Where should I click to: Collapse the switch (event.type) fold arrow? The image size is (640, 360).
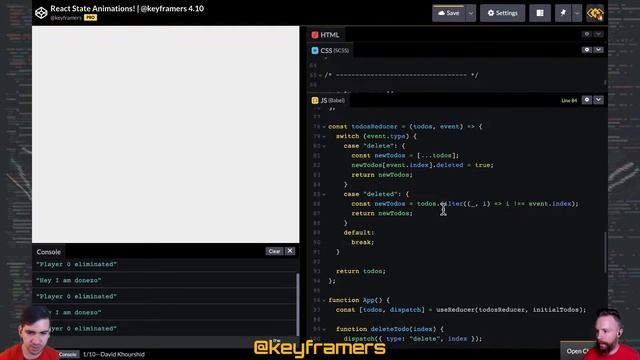coord(324,136)
